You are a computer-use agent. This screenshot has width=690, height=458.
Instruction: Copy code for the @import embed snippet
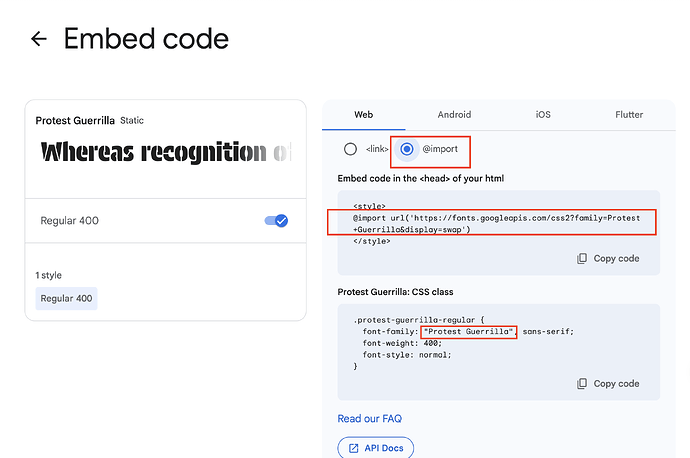(608, 258)
